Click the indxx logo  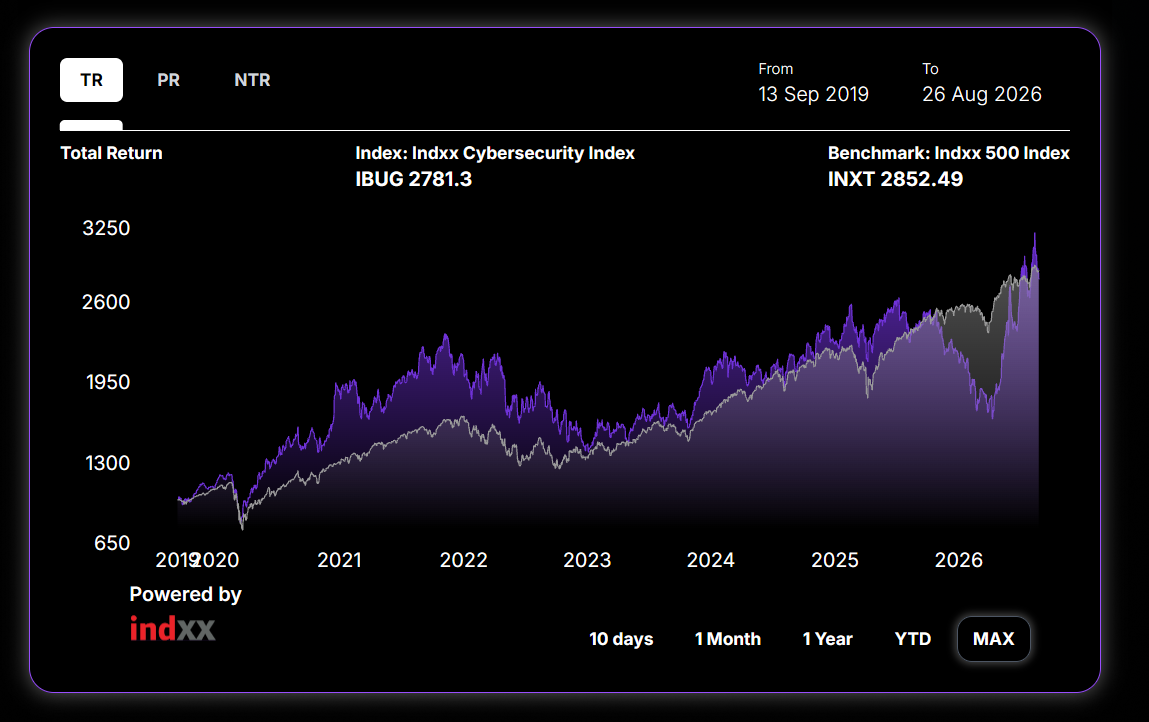coord(173,629)
